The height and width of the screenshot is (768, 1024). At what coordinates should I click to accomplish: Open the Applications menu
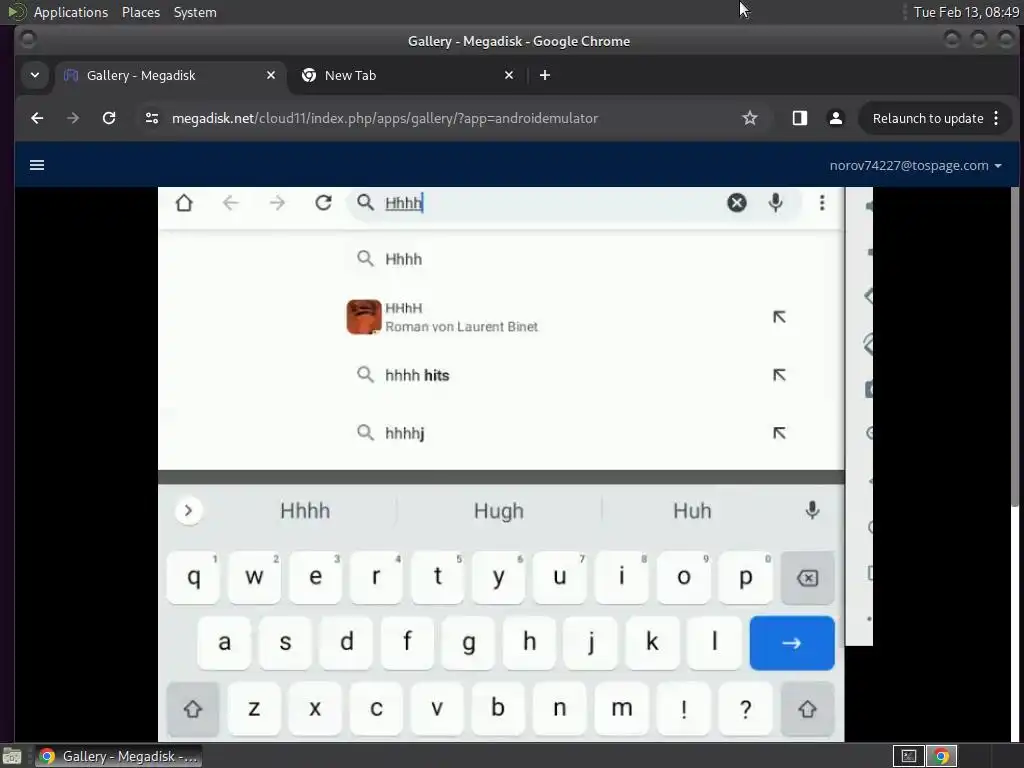click(71, 12)
